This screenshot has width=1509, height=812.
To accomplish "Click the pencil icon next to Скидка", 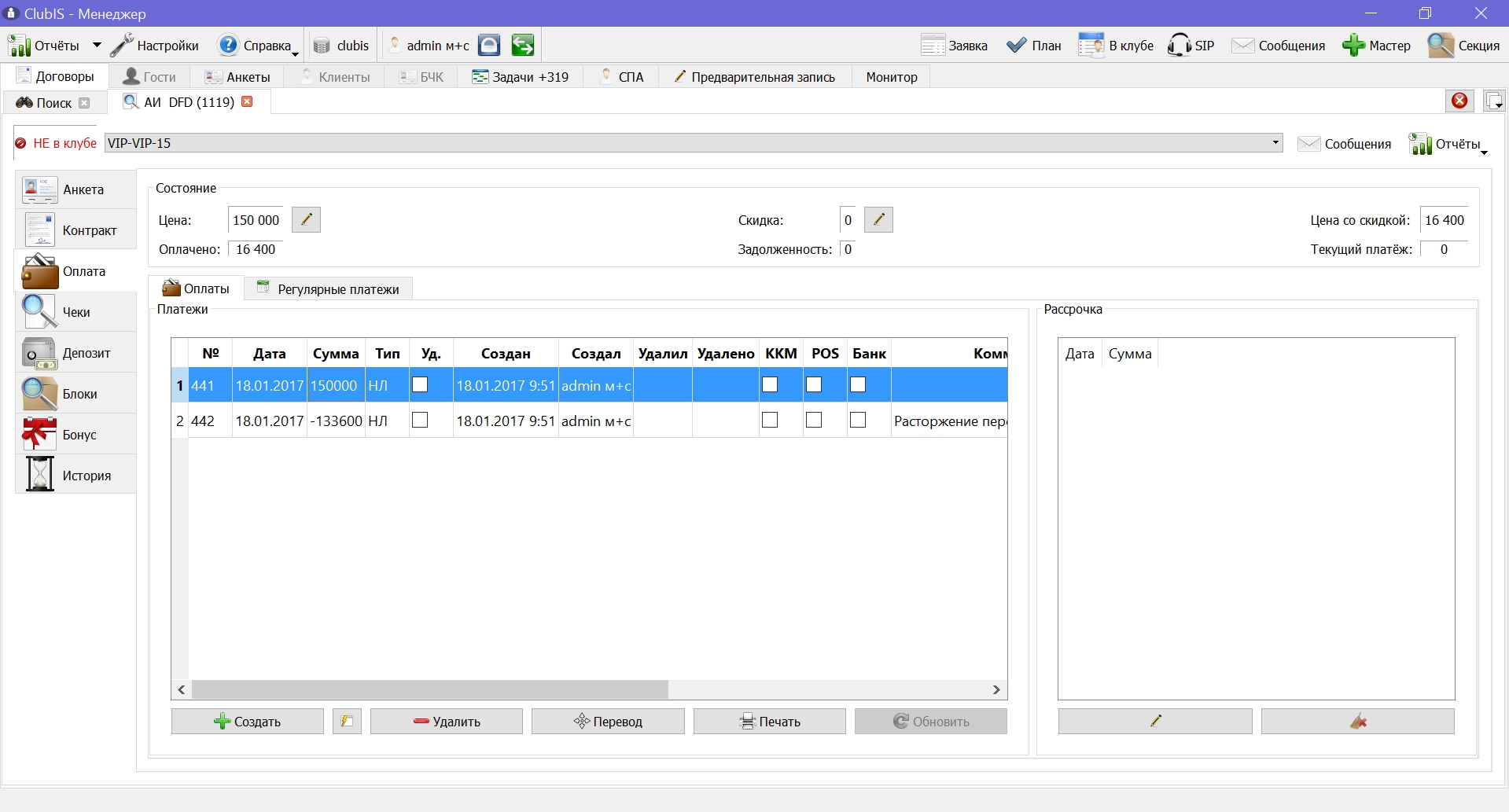I will pos(878,220).
